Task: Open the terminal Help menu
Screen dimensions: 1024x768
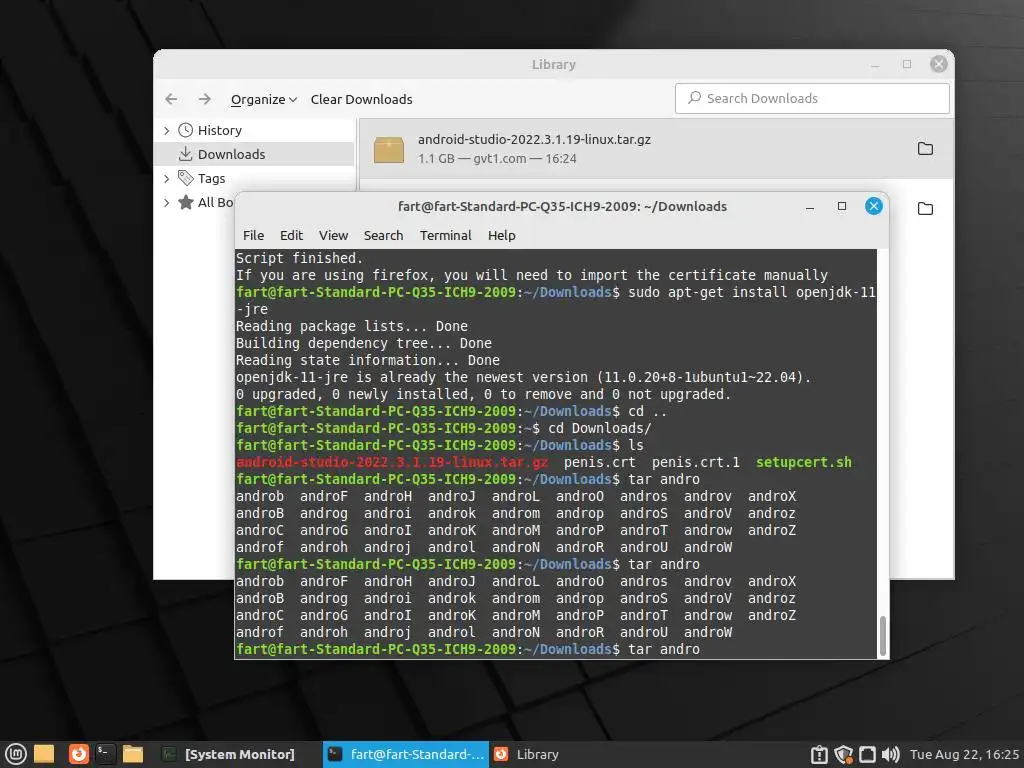Action: point(502,235)
